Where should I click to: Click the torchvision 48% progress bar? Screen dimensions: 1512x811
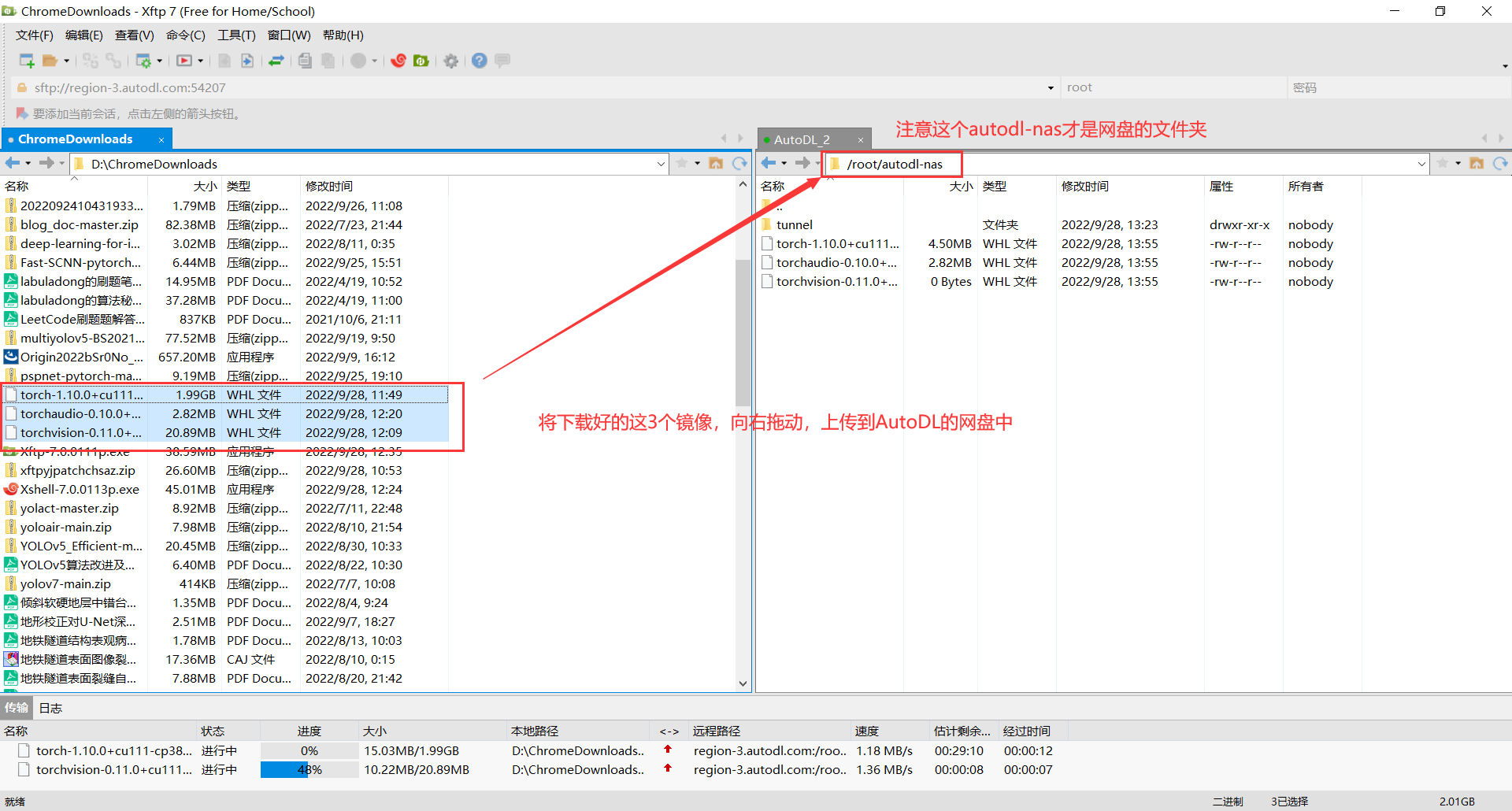coord(309,770)
